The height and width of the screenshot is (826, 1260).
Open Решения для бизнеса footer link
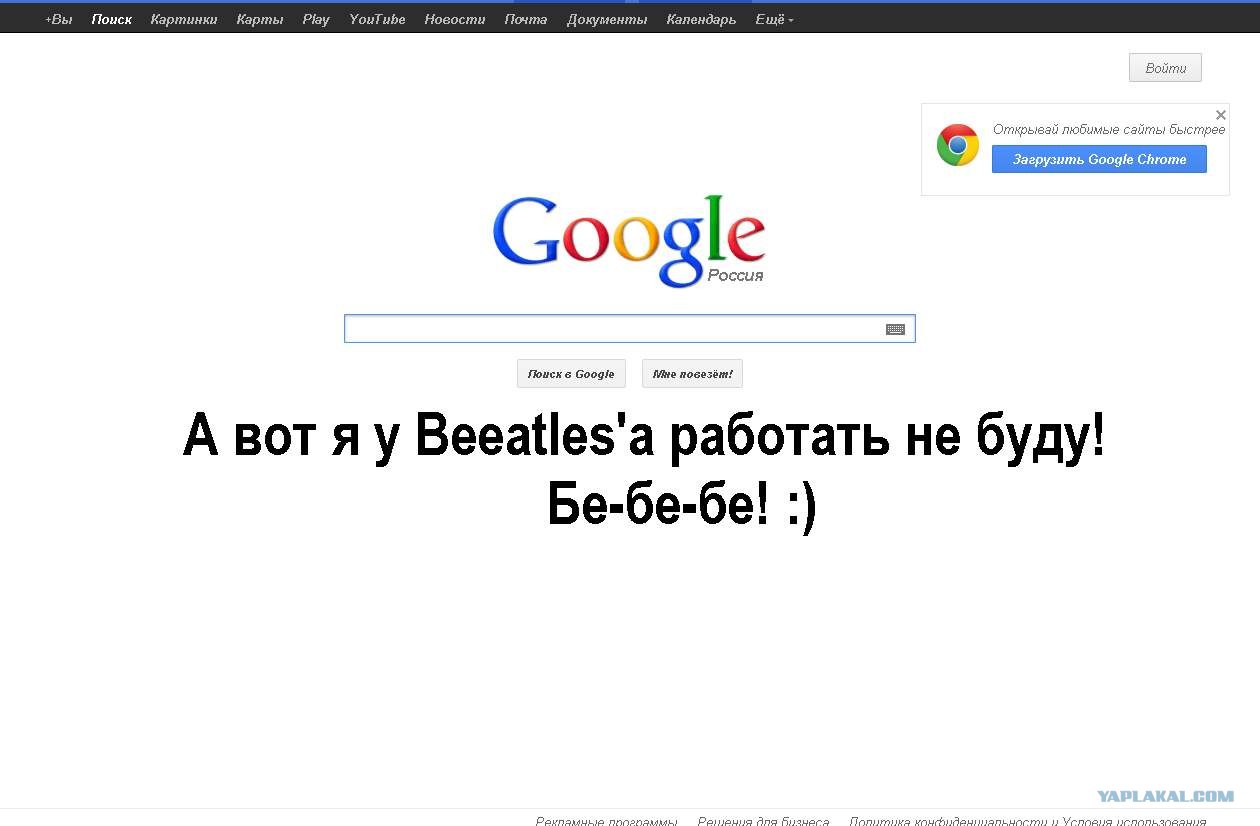[763, 821]
